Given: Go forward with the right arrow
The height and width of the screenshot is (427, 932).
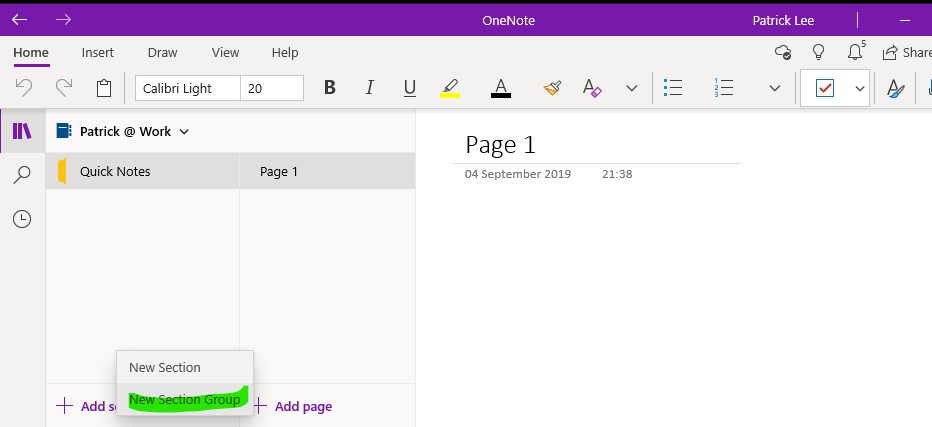Looking at the screenshot, I should [63, 20].
